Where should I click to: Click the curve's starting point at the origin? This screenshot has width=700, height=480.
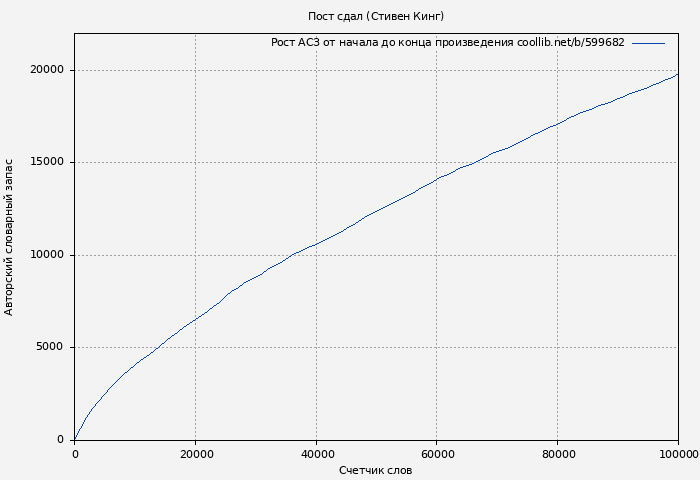(x=75, y=440)
